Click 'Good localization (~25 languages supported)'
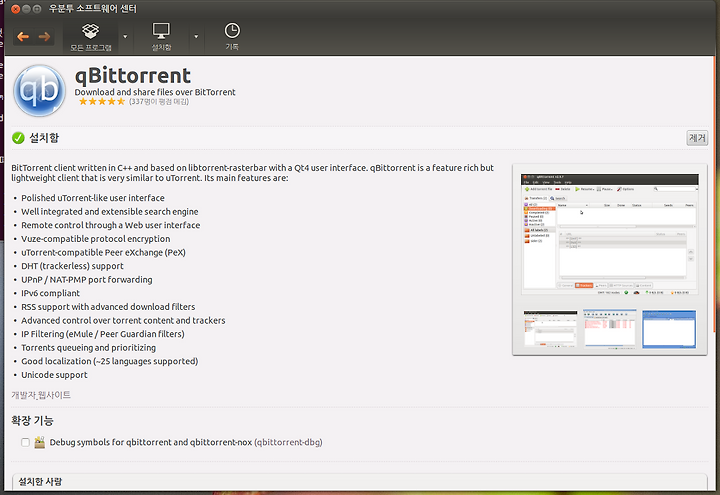The height and width of the screenshot is (495, 720). click(x=110, y=361)
